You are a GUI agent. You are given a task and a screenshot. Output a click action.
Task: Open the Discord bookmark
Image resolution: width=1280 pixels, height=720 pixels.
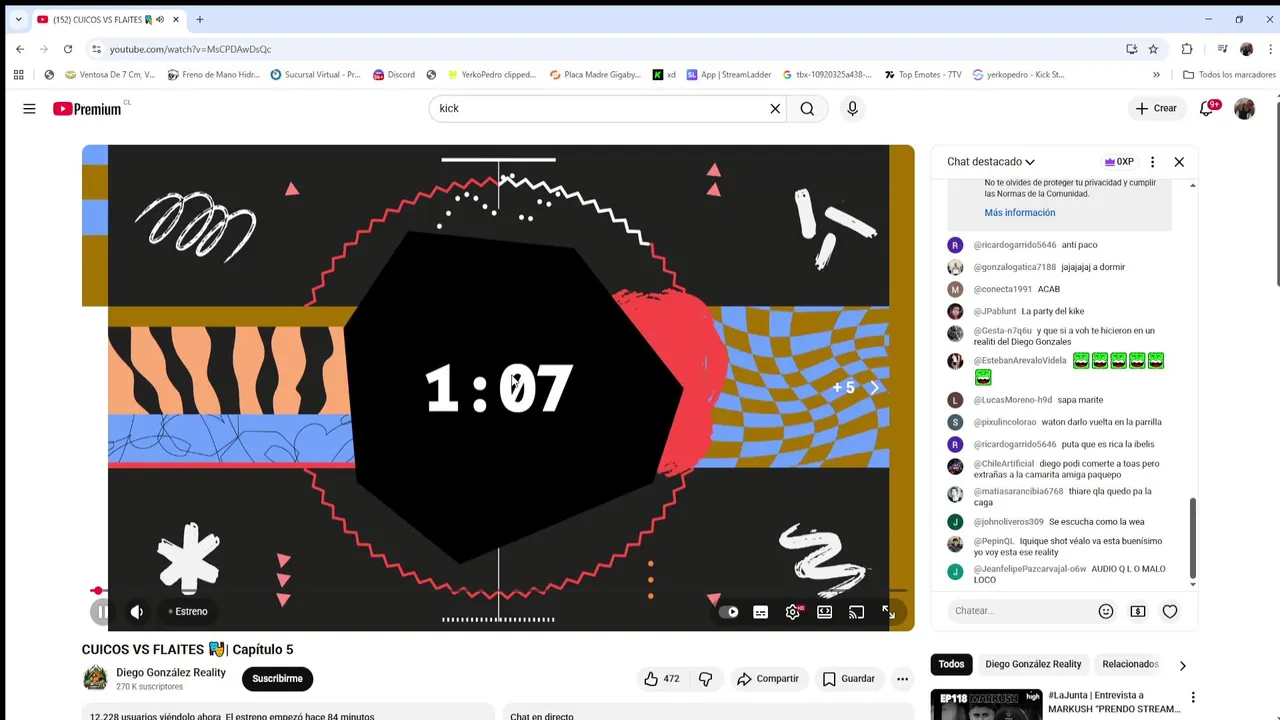(x=393, y=75)
